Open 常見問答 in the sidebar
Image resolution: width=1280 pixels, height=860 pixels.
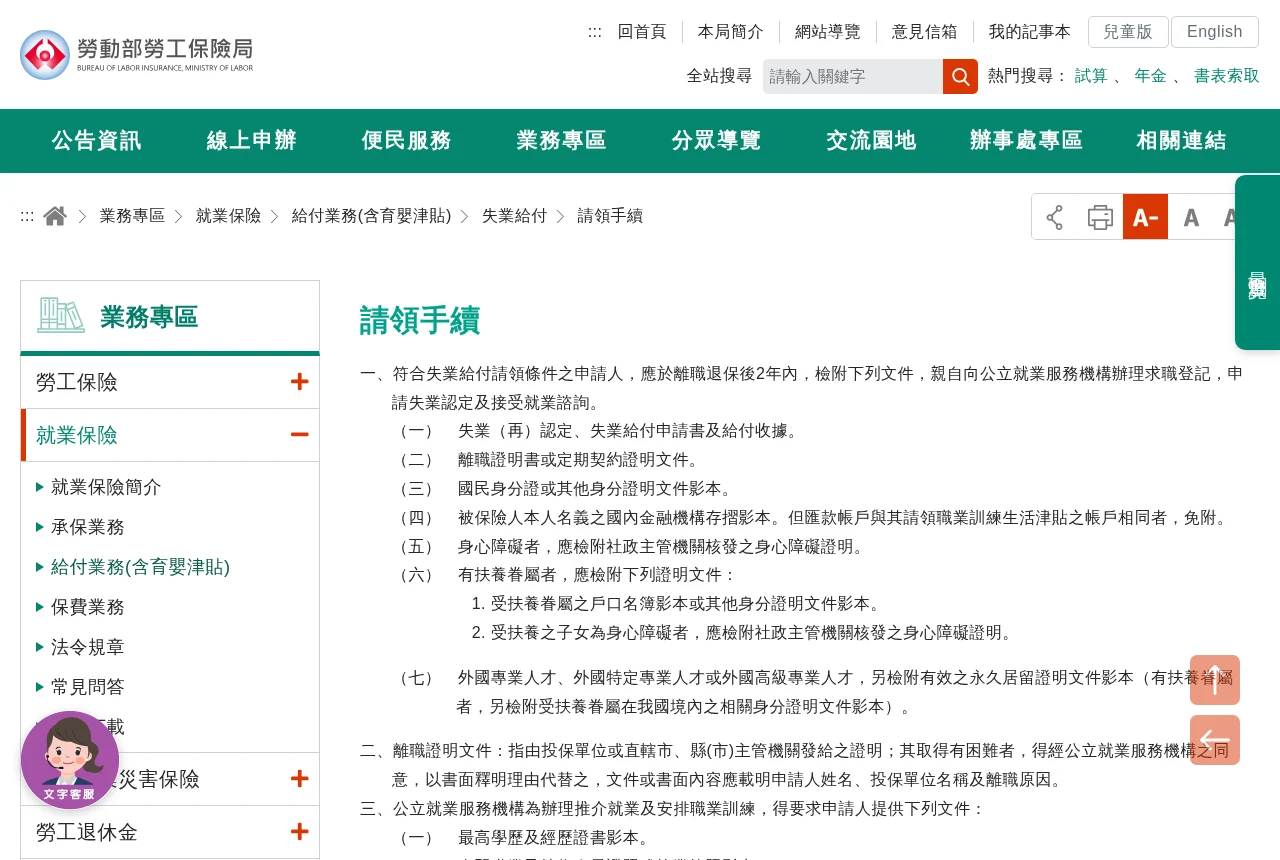tap(88, 687)
